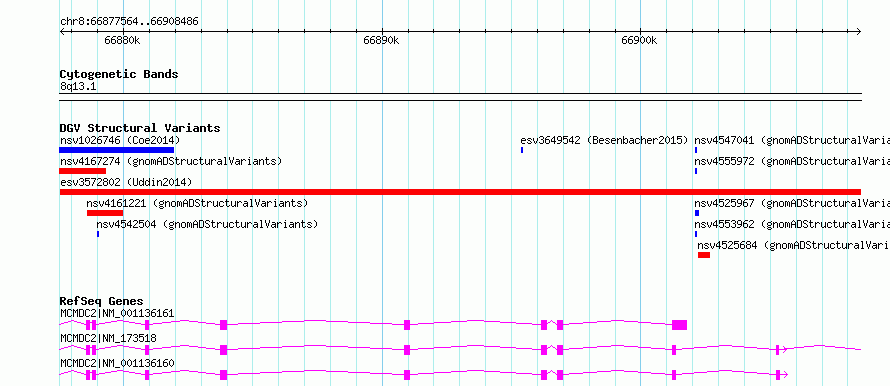Click the 66890k ruler tick label
This screenshot has width=890, height=386.
[x=381, y=40]
